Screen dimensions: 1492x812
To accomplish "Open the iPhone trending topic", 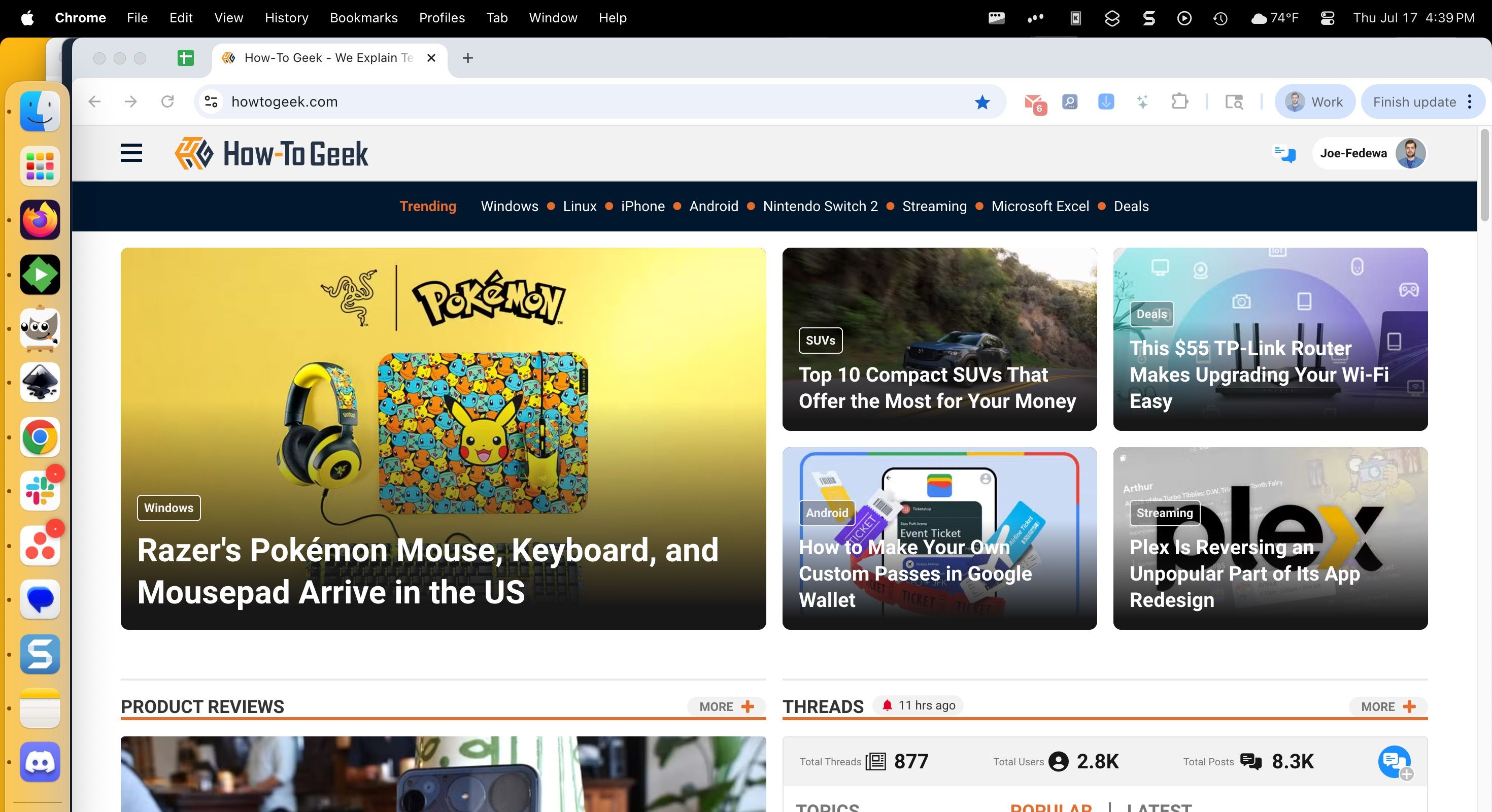I will click(x=643, y=206).
